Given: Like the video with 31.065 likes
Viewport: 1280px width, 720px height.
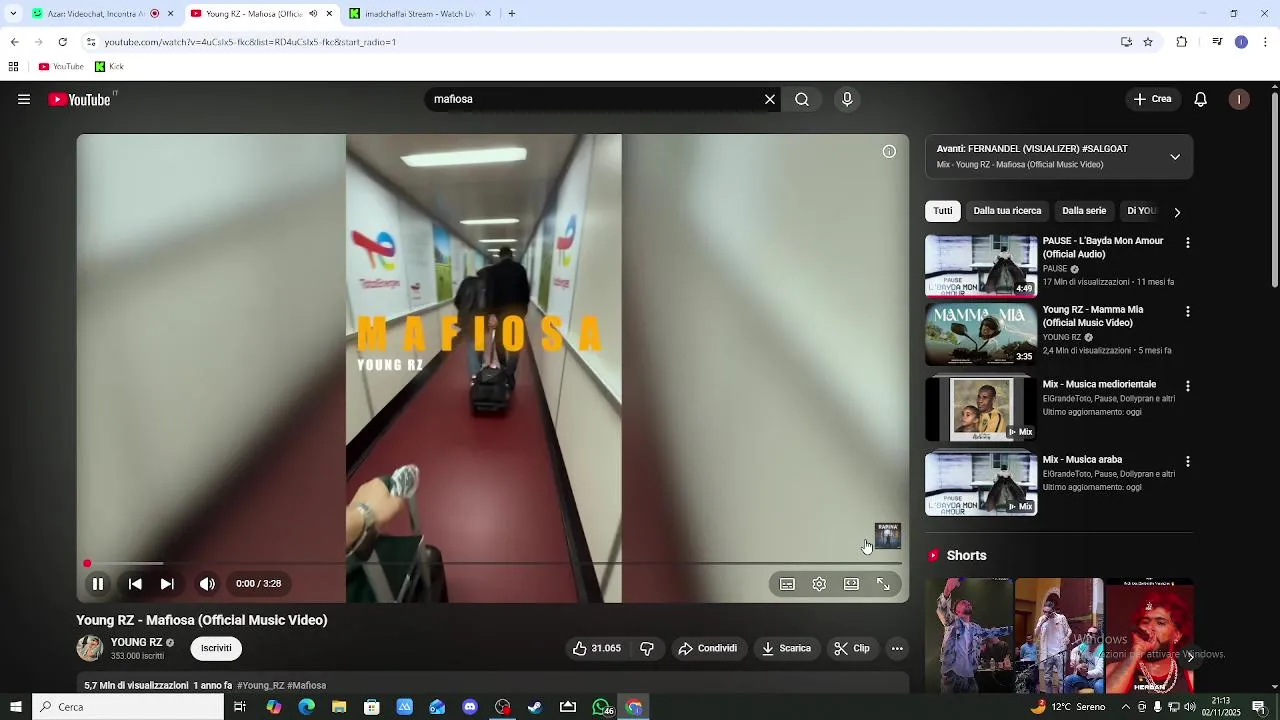Looking at the screenshot, I should tap(597, 648).
